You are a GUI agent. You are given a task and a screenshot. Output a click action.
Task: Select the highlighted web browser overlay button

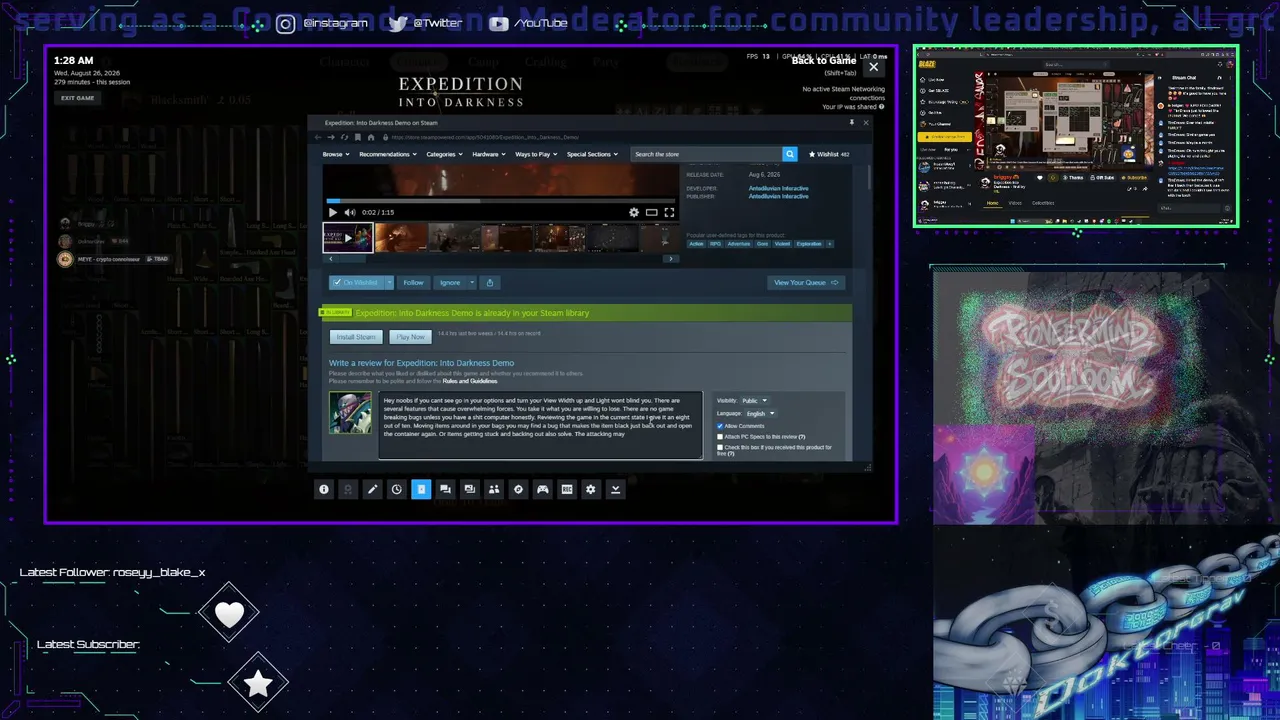coord(421,489)
